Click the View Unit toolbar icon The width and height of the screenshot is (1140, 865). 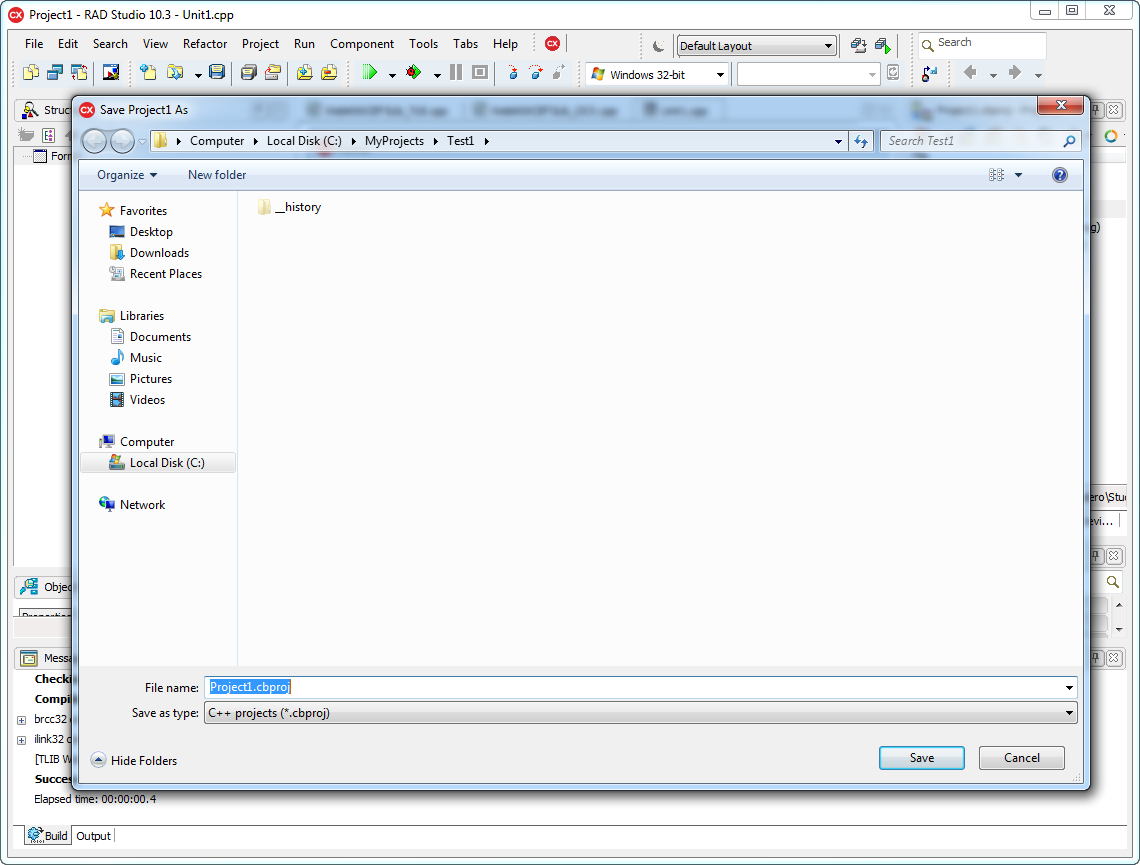click(x=31, y=73)
